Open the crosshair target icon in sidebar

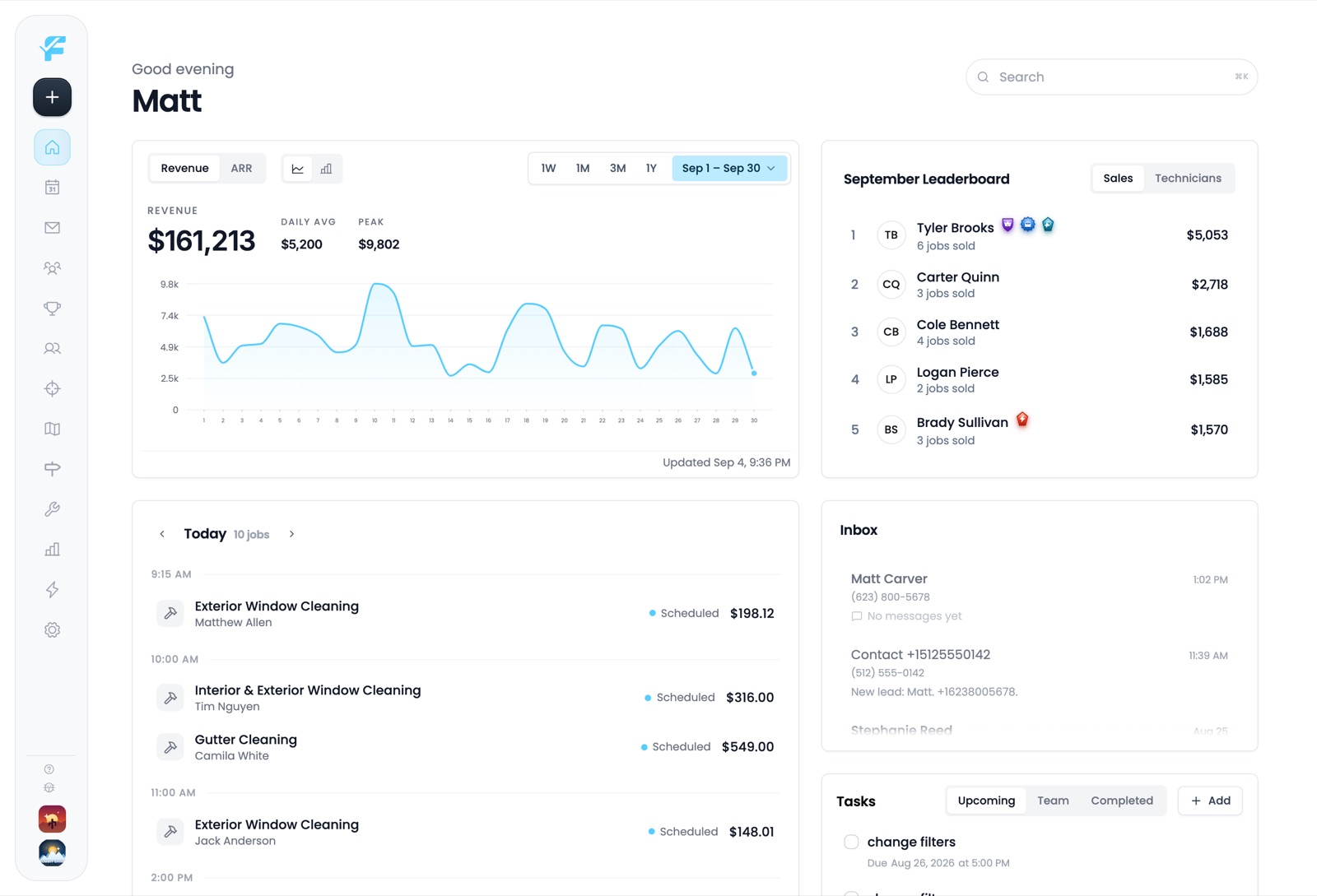52,388
